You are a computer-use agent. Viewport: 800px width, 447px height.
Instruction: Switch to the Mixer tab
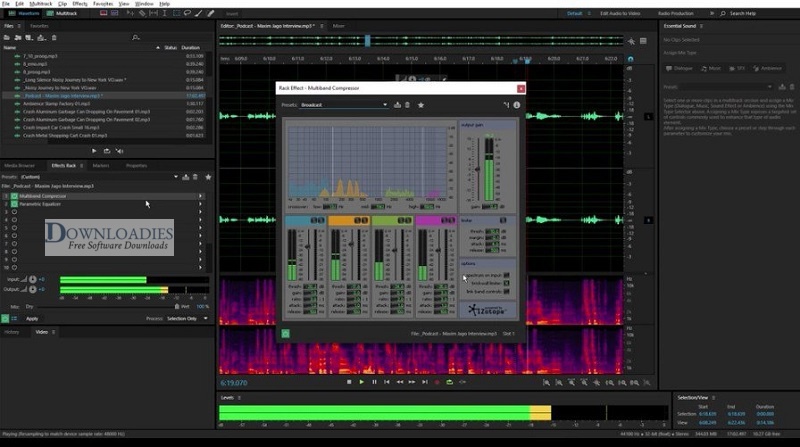pos(339,26)
